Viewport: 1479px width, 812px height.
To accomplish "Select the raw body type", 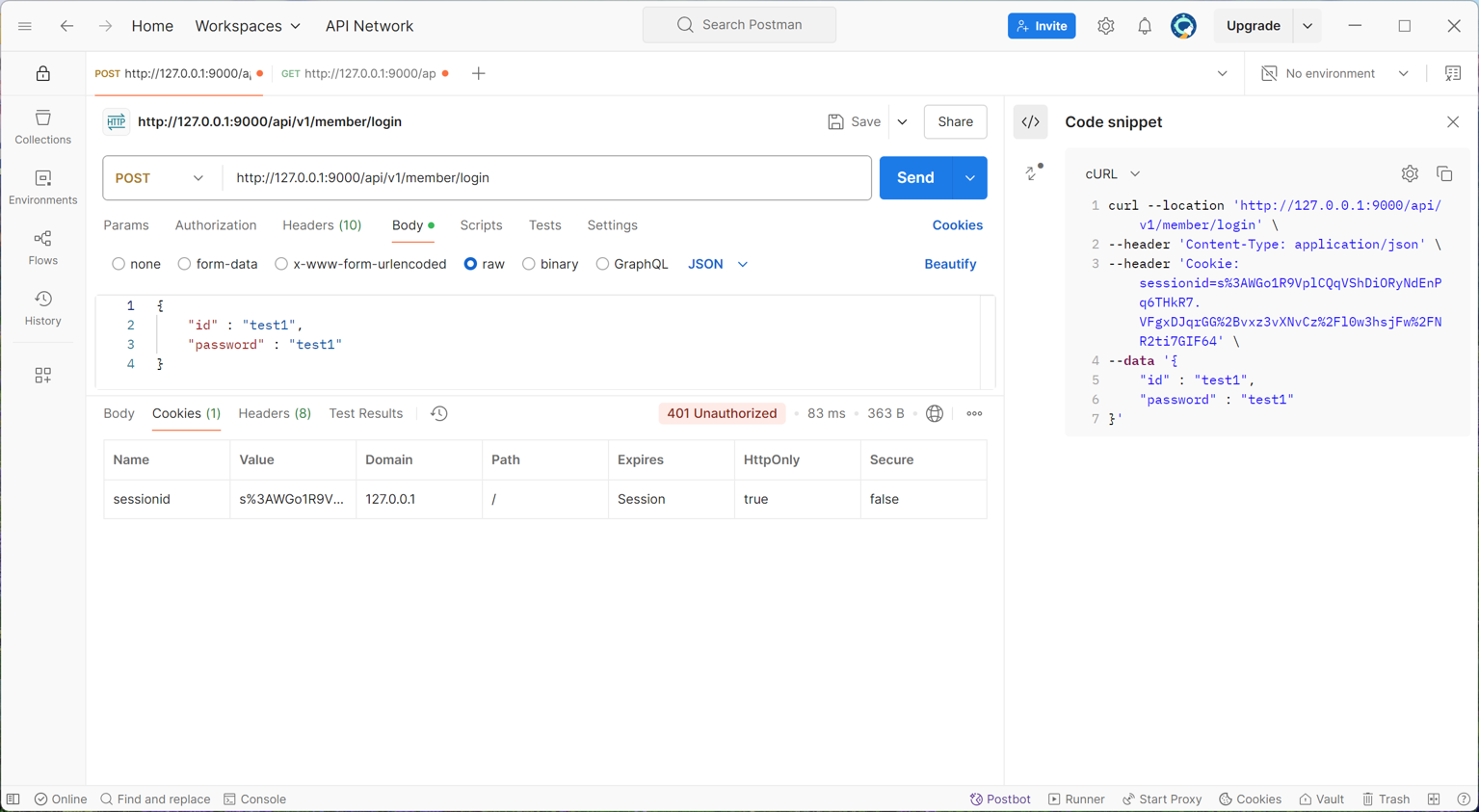I will 470,264.
